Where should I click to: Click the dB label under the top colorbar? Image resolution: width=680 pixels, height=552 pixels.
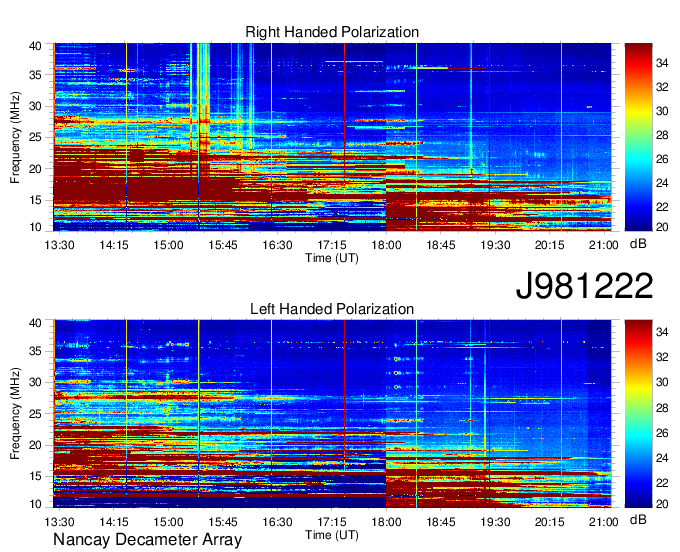click(638, 244)
